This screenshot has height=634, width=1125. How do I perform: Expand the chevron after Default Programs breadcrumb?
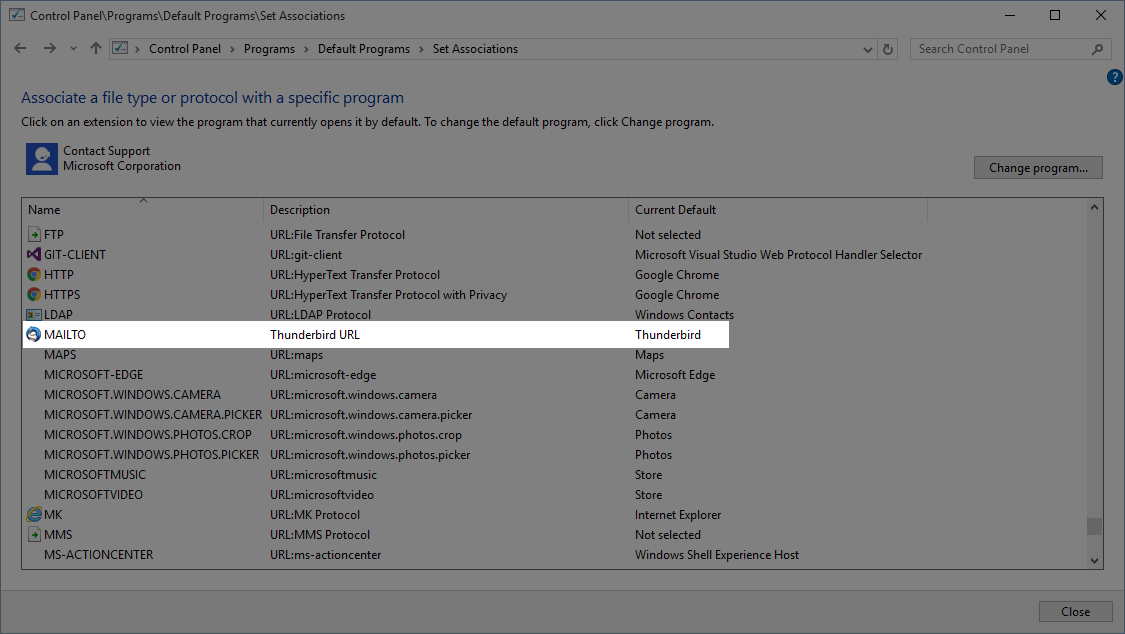421,49
